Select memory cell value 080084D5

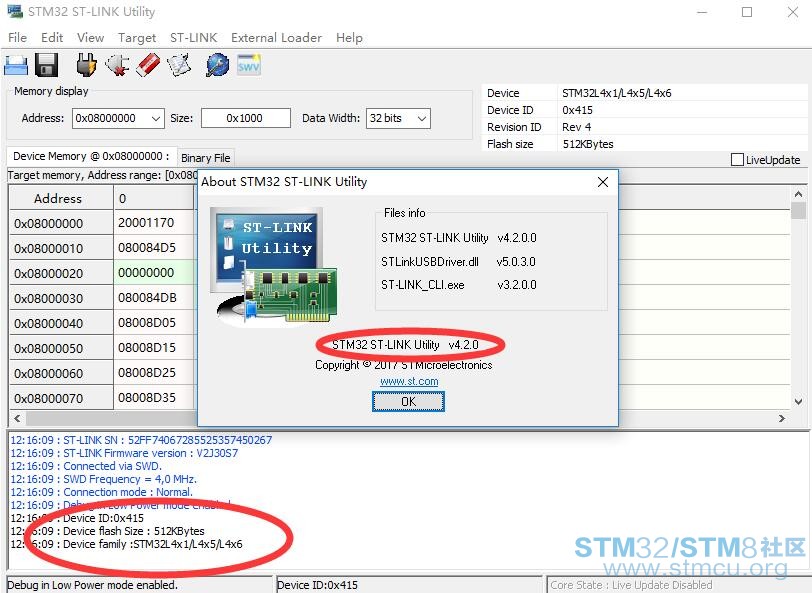pos(154,248)
